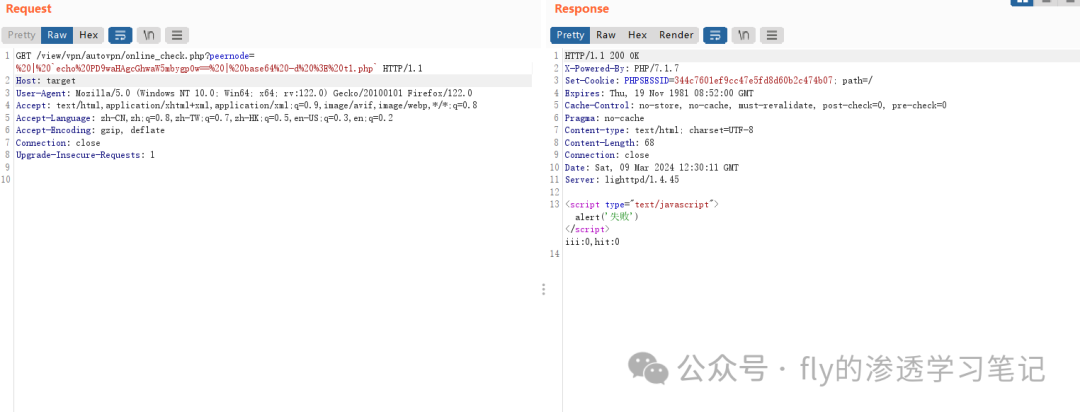Viewport: 1080px width, 412px height.
Task: Toggle word wrap icon in Response panel
Action: pyautogui.click(x=715, y=35)
